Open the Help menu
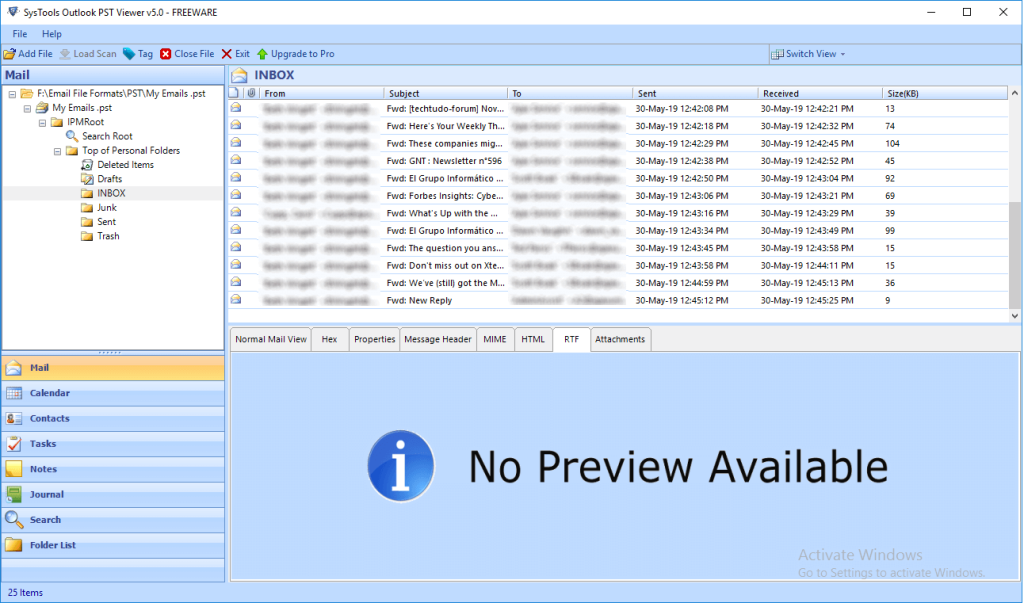The image size is (1024, 603). [x=52, y=34]
